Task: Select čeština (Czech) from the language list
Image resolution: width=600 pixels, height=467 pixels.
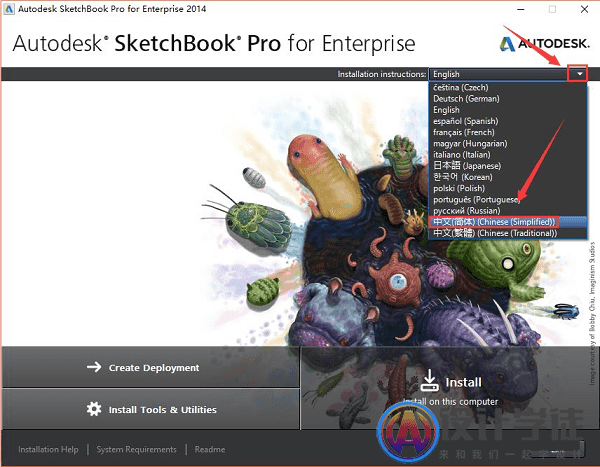Action: tap(507, 88)
